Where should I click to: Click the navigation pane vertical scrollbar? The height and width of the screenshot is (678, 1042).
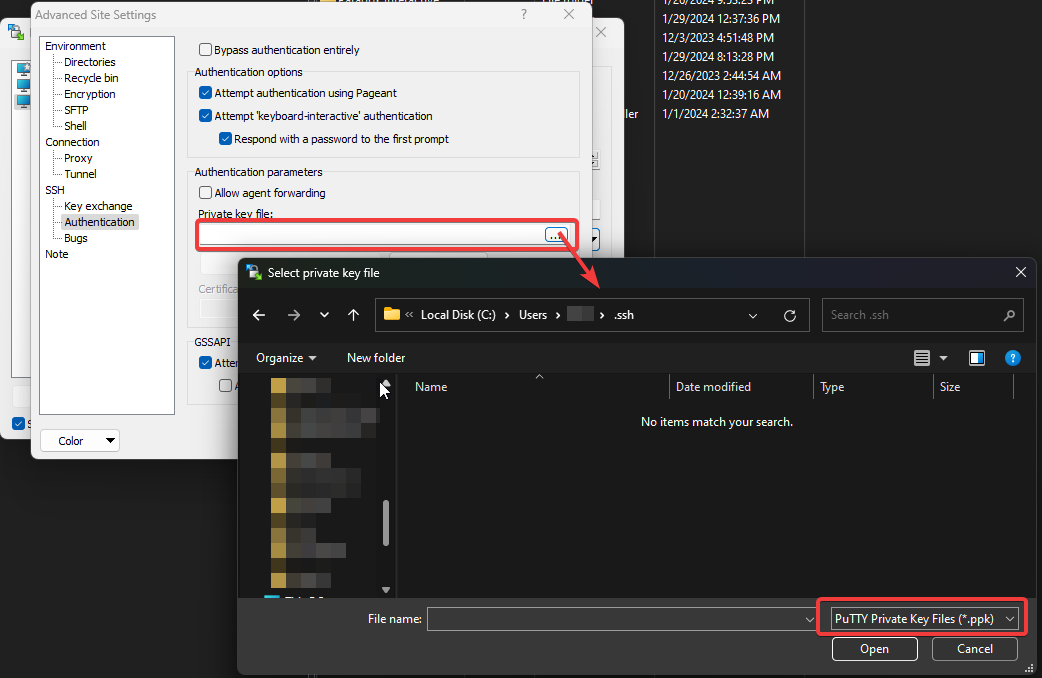pos(386,520)
